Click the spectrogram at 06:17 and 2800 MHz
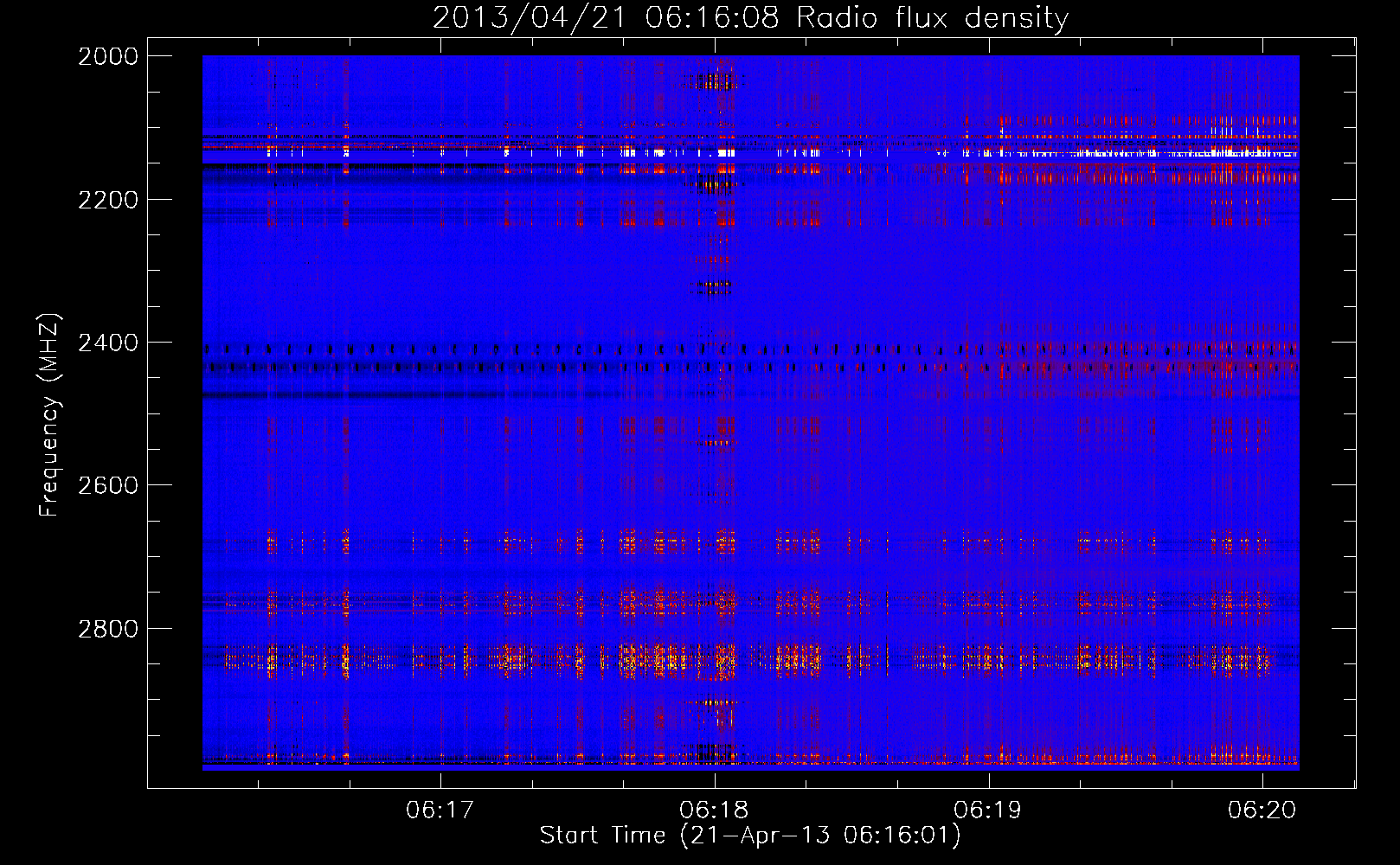The height and width of the screenshot is (865, 1400). point(440,629)
